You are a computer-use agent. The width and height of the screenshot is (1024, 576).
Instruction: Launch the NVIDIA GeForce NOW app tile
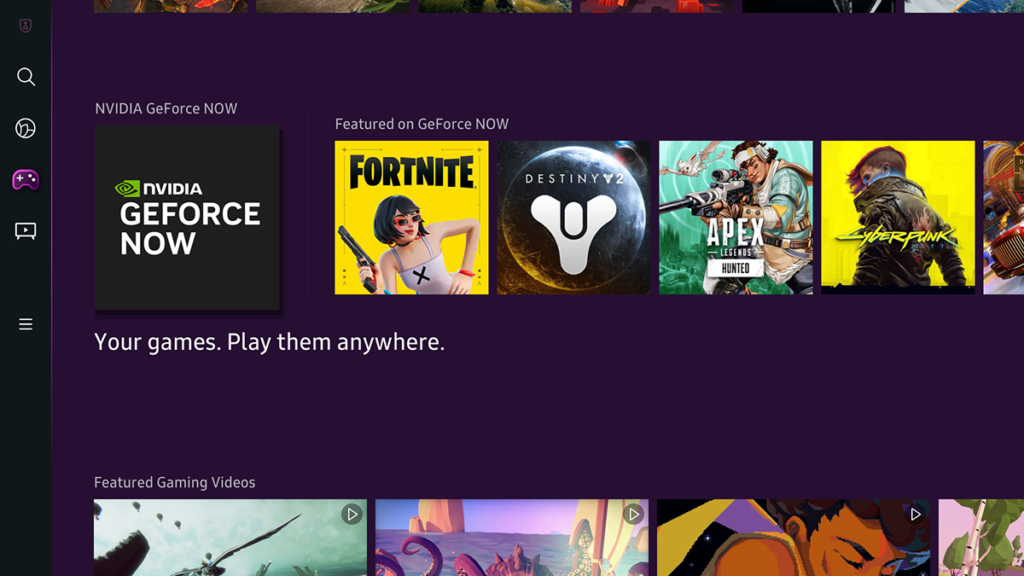click(187, 217)
